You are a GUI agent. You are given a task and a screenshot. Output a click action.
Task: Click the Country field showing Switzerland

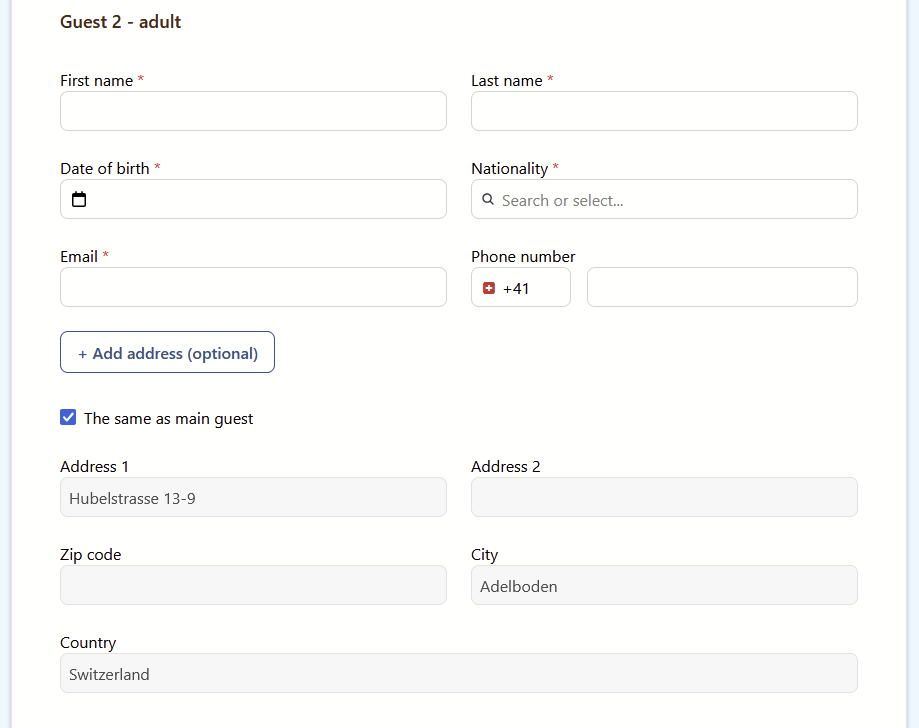point(458,673)
